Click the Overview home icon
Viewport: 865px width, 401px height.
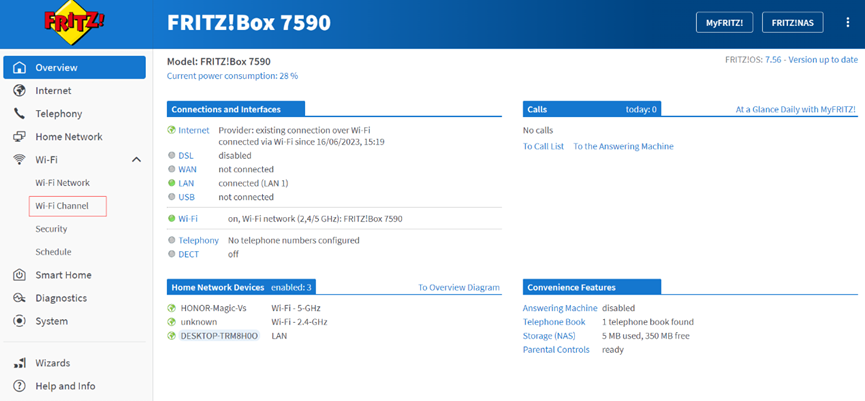click(x=19, y=68)
